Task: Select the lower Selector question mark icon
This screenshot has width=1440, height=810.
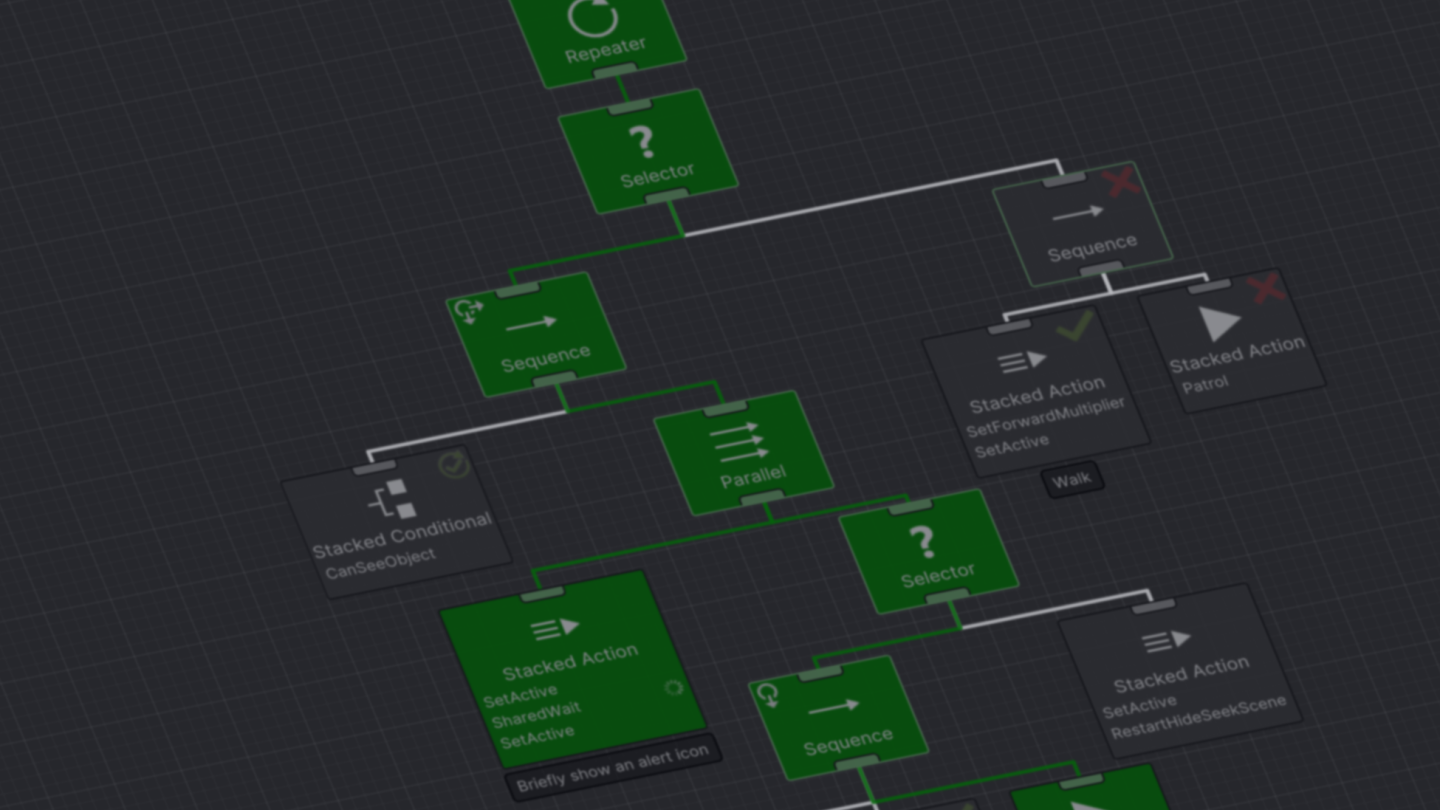Action: 922,542
